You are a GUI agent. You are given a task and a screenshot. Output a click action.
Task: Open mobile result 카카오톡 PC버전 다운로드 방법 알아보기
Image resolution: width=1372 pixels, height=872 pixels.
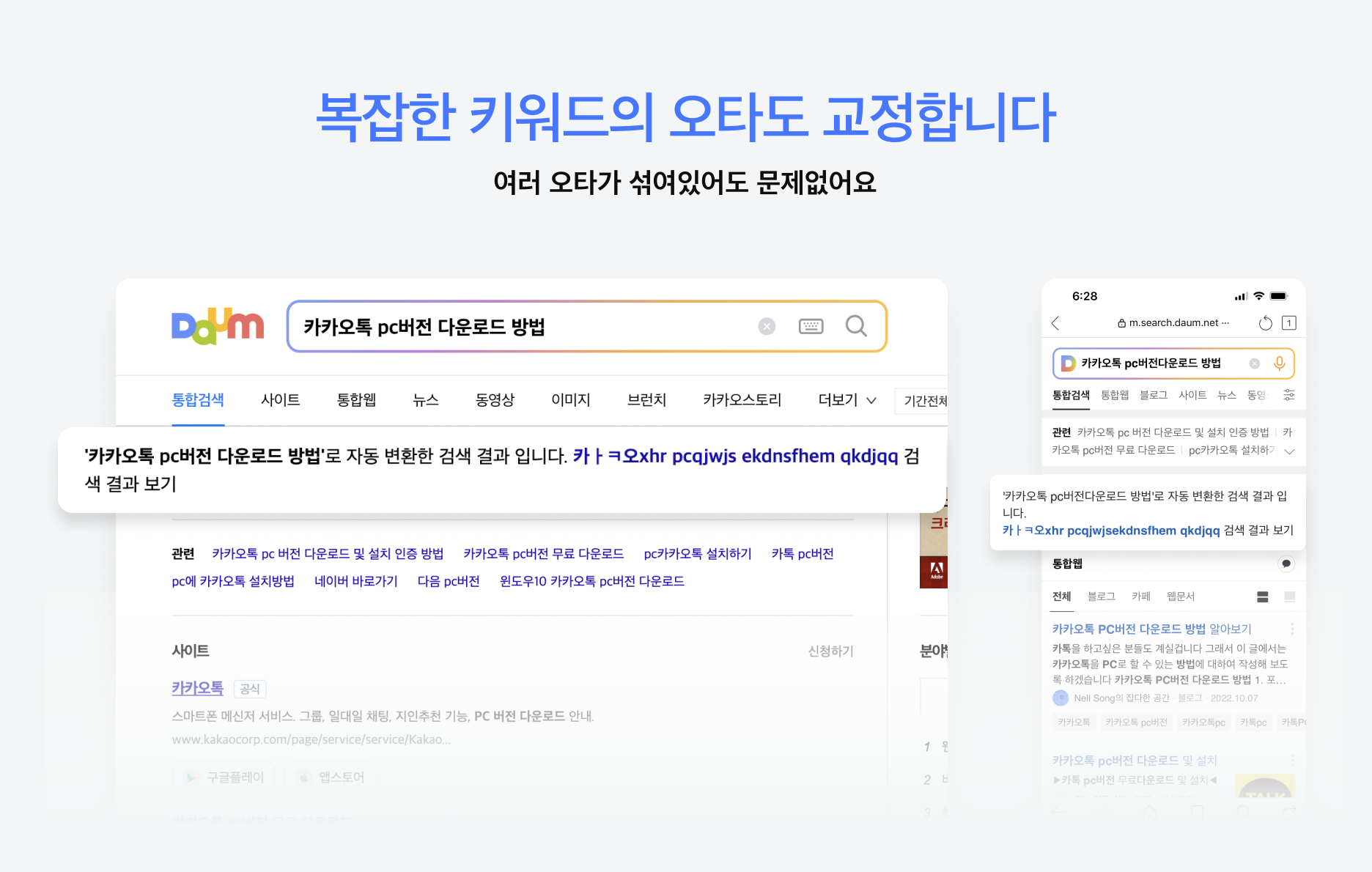pyautogui.click(x=1152, y=629)
